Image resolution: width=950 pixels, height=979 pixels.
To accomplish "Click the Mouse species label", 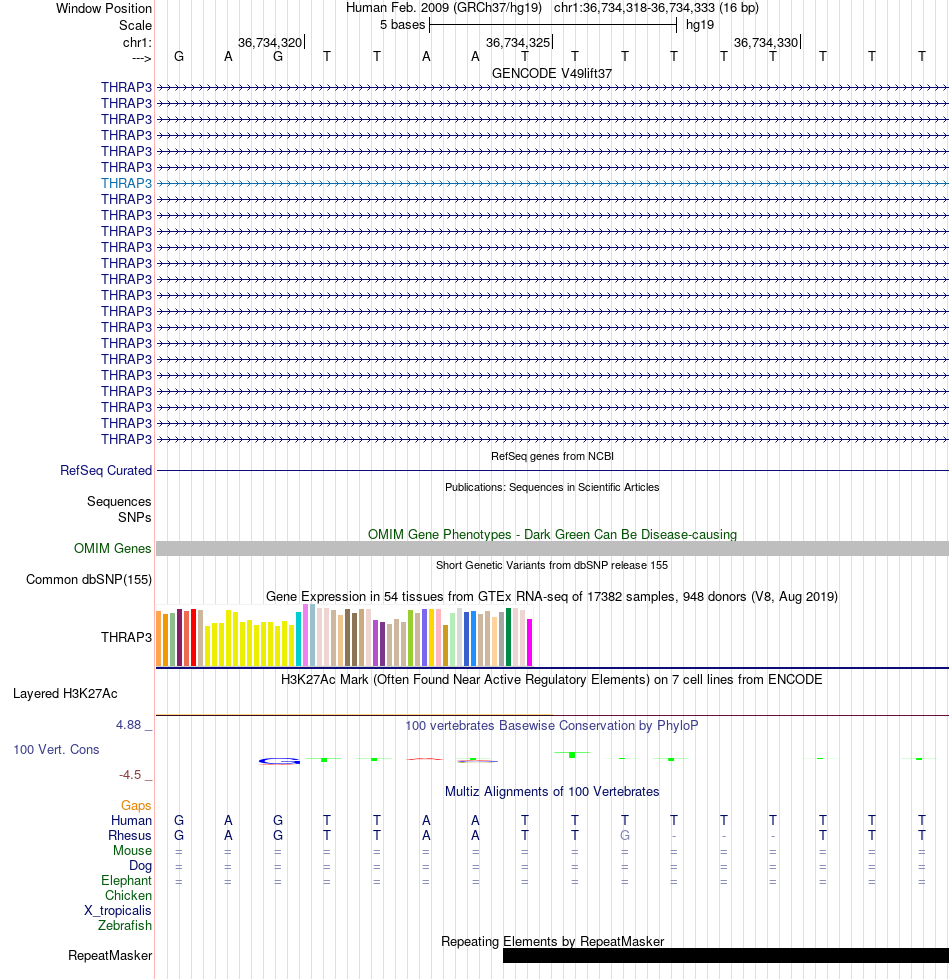I will click(132, 850).
